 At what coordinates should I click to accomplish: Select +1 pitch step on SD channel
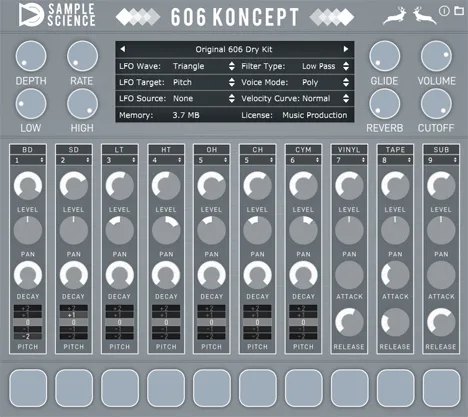(x=73, y=315)
